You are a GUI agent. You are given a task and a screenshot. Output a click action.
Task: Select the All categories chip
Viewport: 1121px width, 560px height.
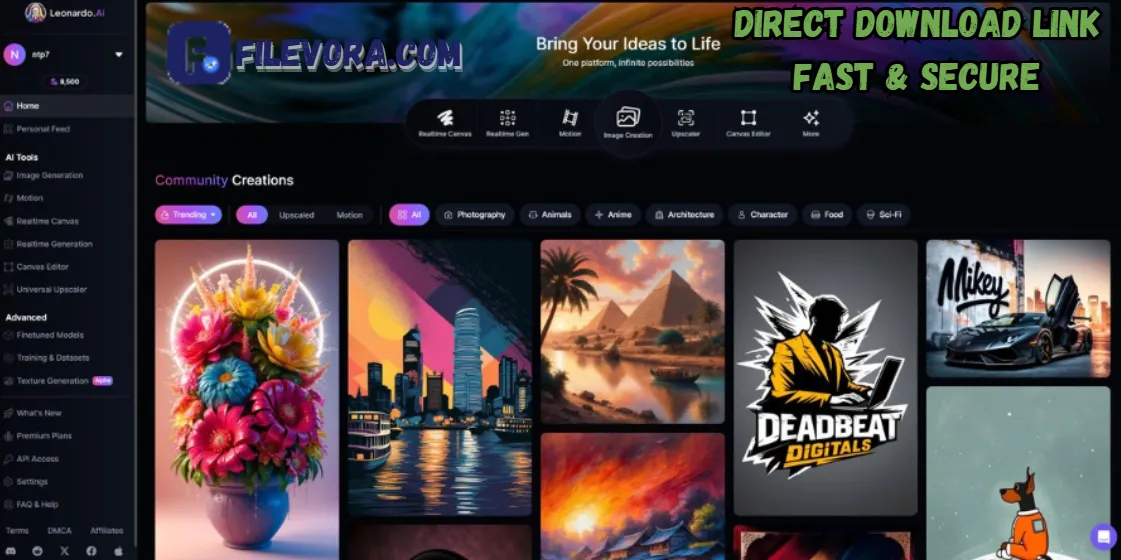pyautogui.click(x=410, y=215)
